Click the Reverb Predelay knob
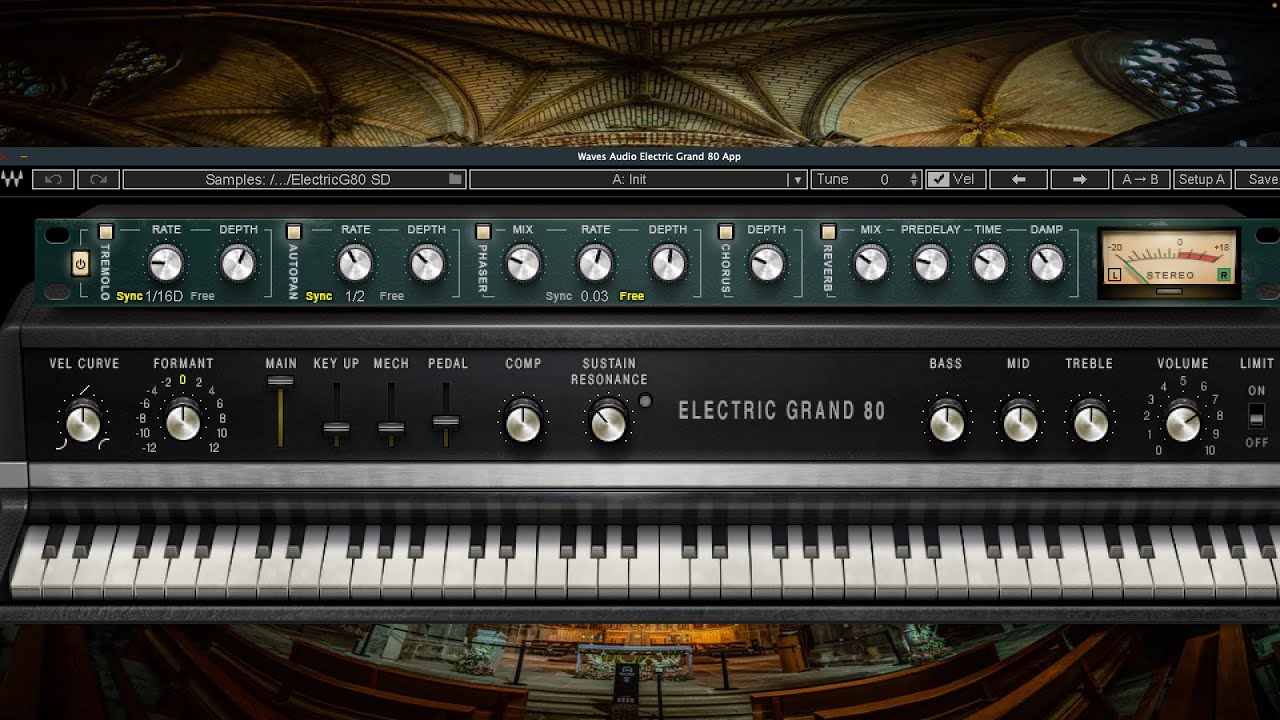Image resolution: width=1280 pixels, height=720 pixels. point(930,264)
